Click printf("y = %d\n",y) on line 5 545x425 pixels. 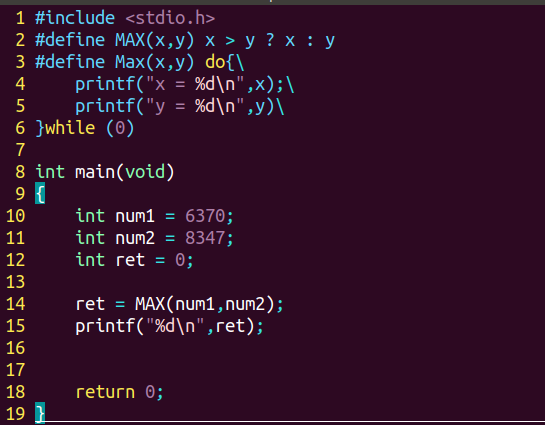pyautogui.click(x=175, y=106)
